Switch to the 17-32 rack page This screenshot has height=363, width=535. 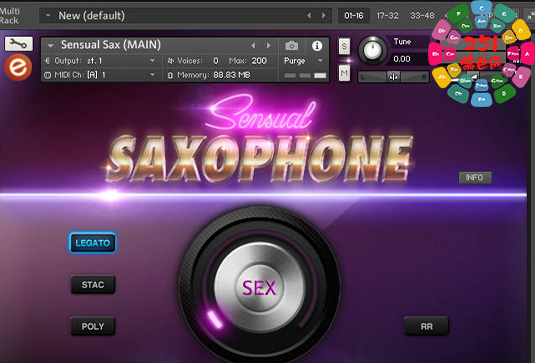[387, 15]
